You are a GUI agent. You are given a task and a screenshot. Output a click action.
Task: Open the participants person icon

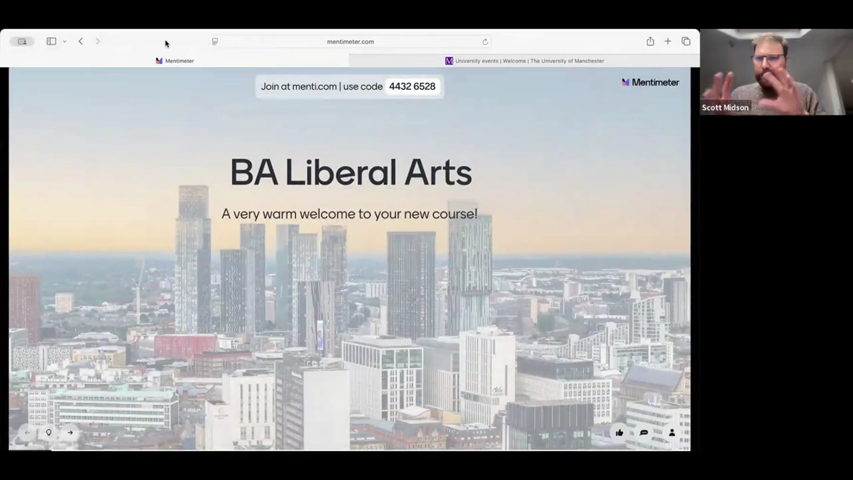click(672, 433)
